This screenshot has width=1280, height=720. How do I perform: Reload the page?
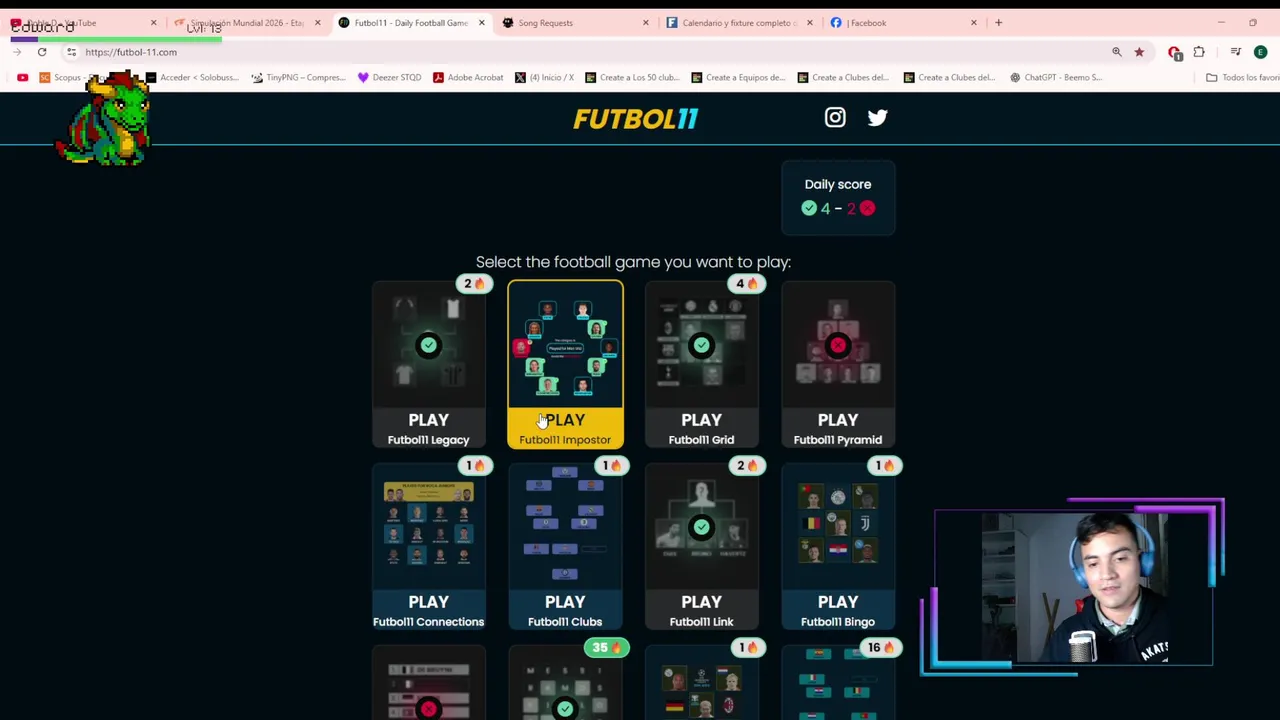click(x=42, y=52)
